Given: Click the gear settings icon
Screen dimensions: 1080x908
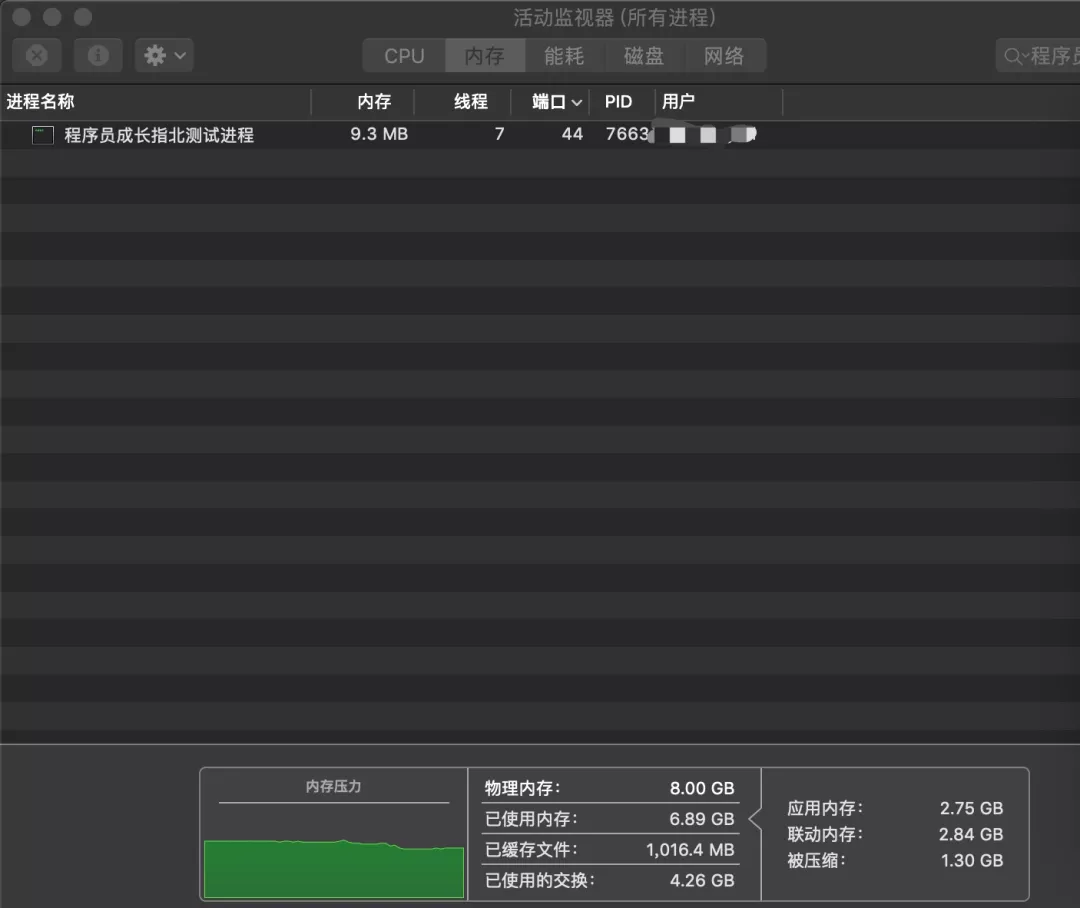Looking at the screenshot, I should (155, 56).
